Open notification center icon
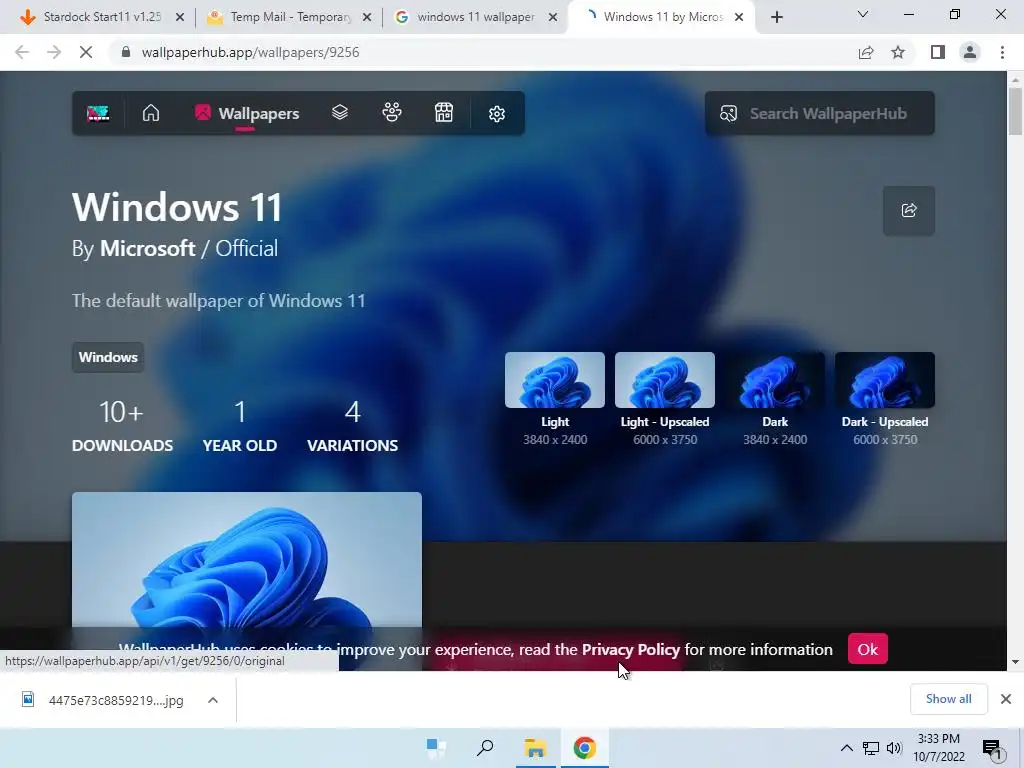Image resolution: width=1024 pixels, height=768 pixels. (992, 748)
